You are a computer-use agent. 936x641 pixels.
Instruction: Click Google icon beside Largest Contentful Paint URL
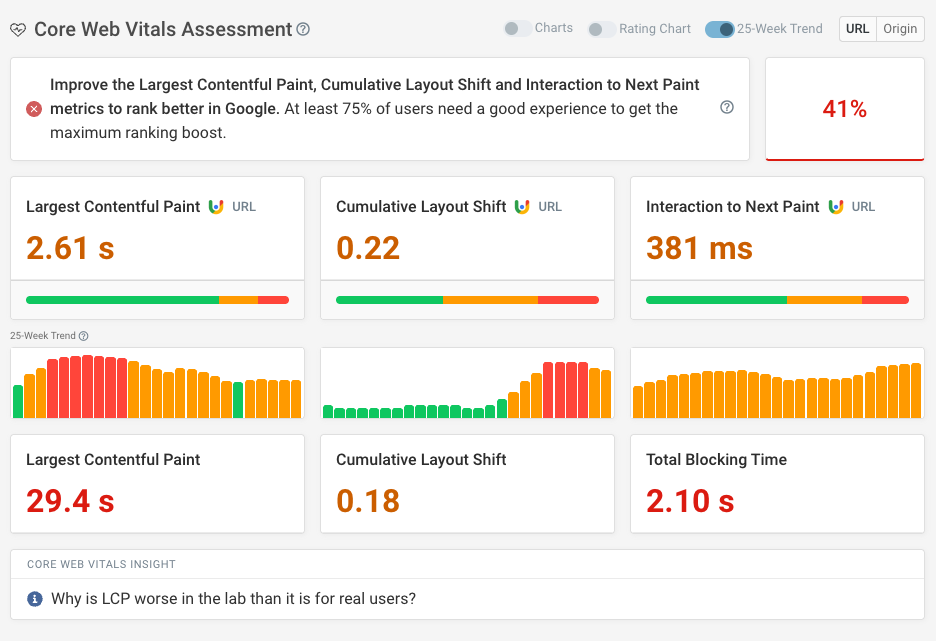[x=216, y=207]
